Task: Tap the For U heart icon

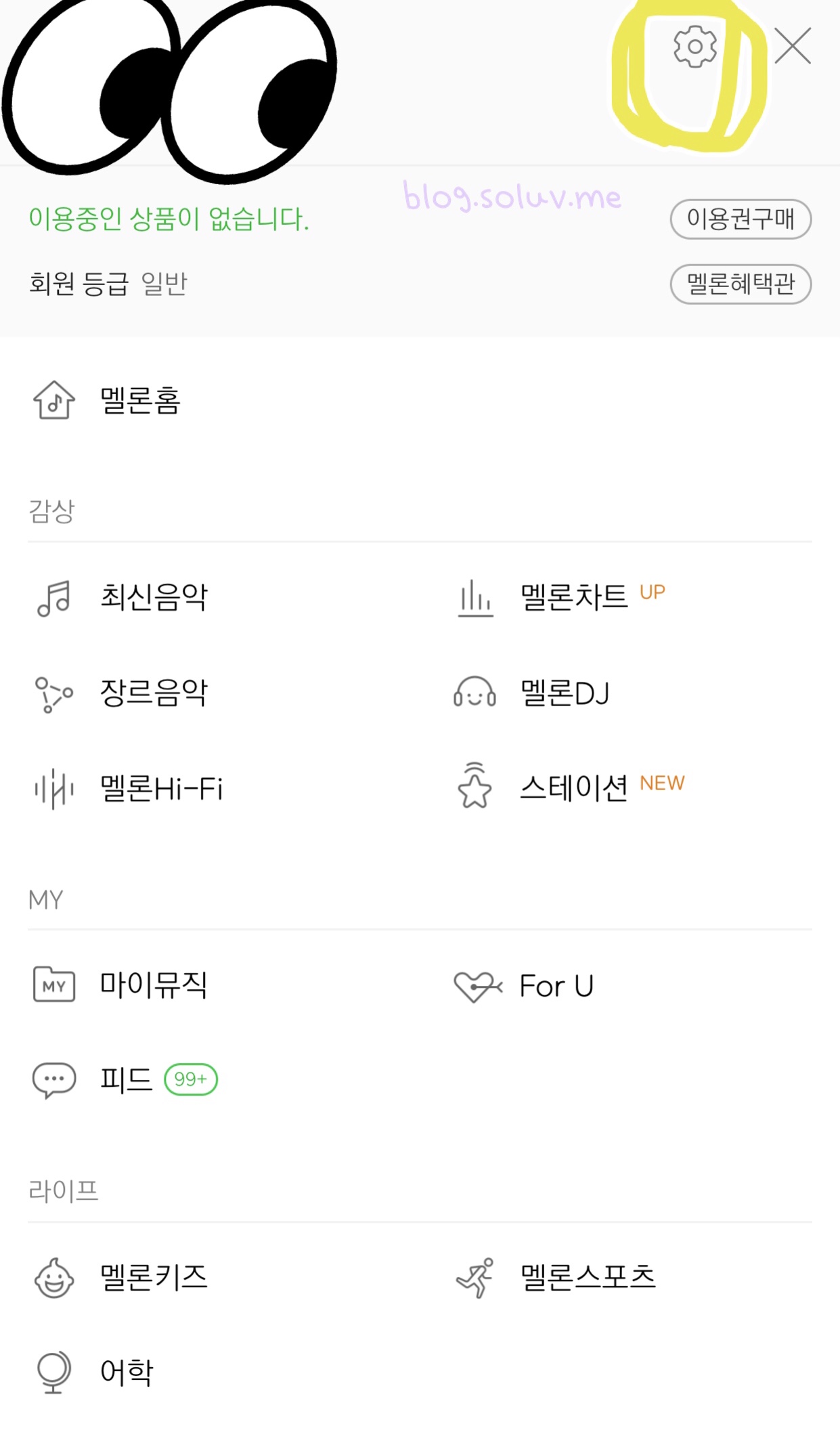Action: tap(478, 987)
